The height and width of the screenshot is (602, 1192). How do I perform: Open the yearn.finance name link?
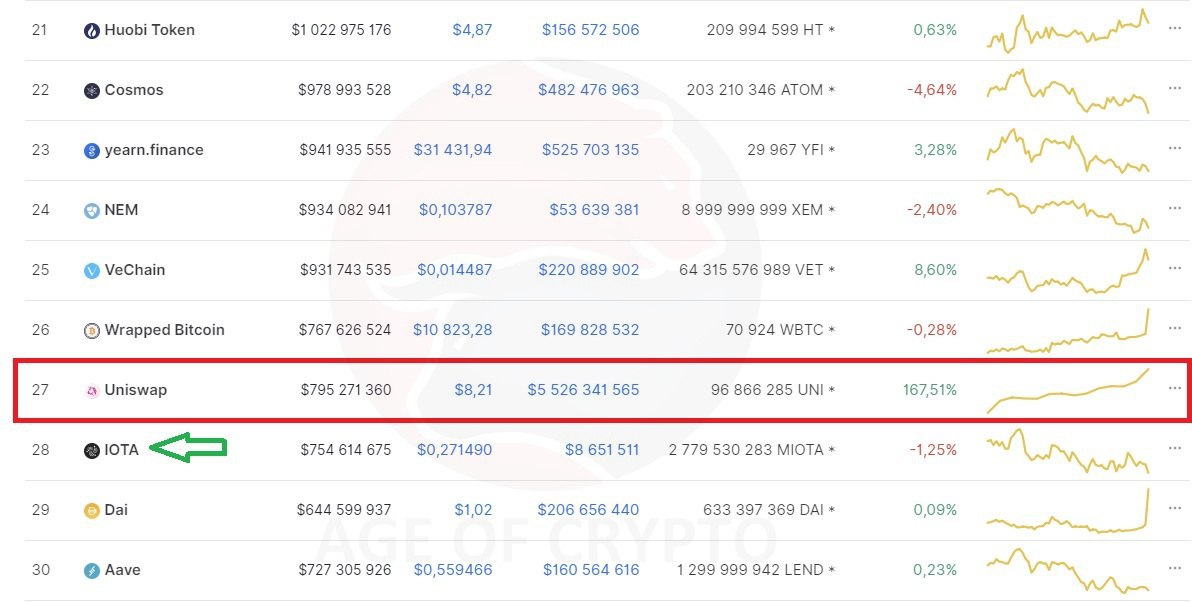click(x=154, y=150)
